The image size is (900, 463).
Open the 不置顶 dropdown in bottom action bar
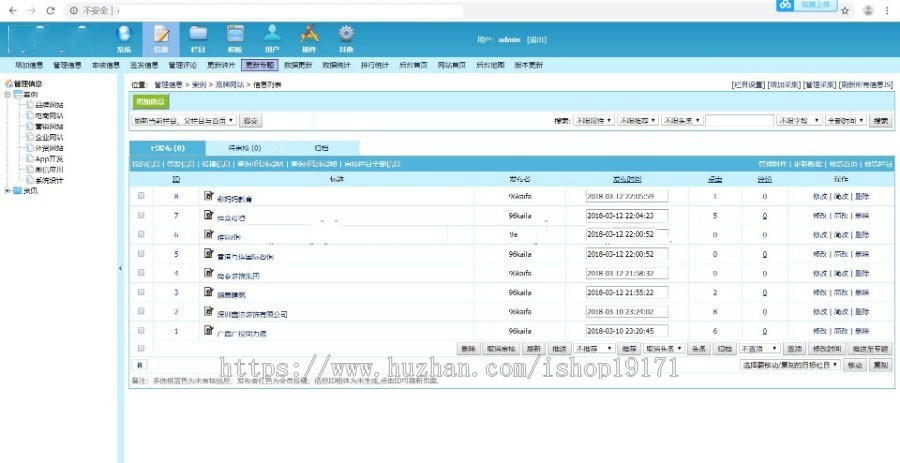click(760, 349)
